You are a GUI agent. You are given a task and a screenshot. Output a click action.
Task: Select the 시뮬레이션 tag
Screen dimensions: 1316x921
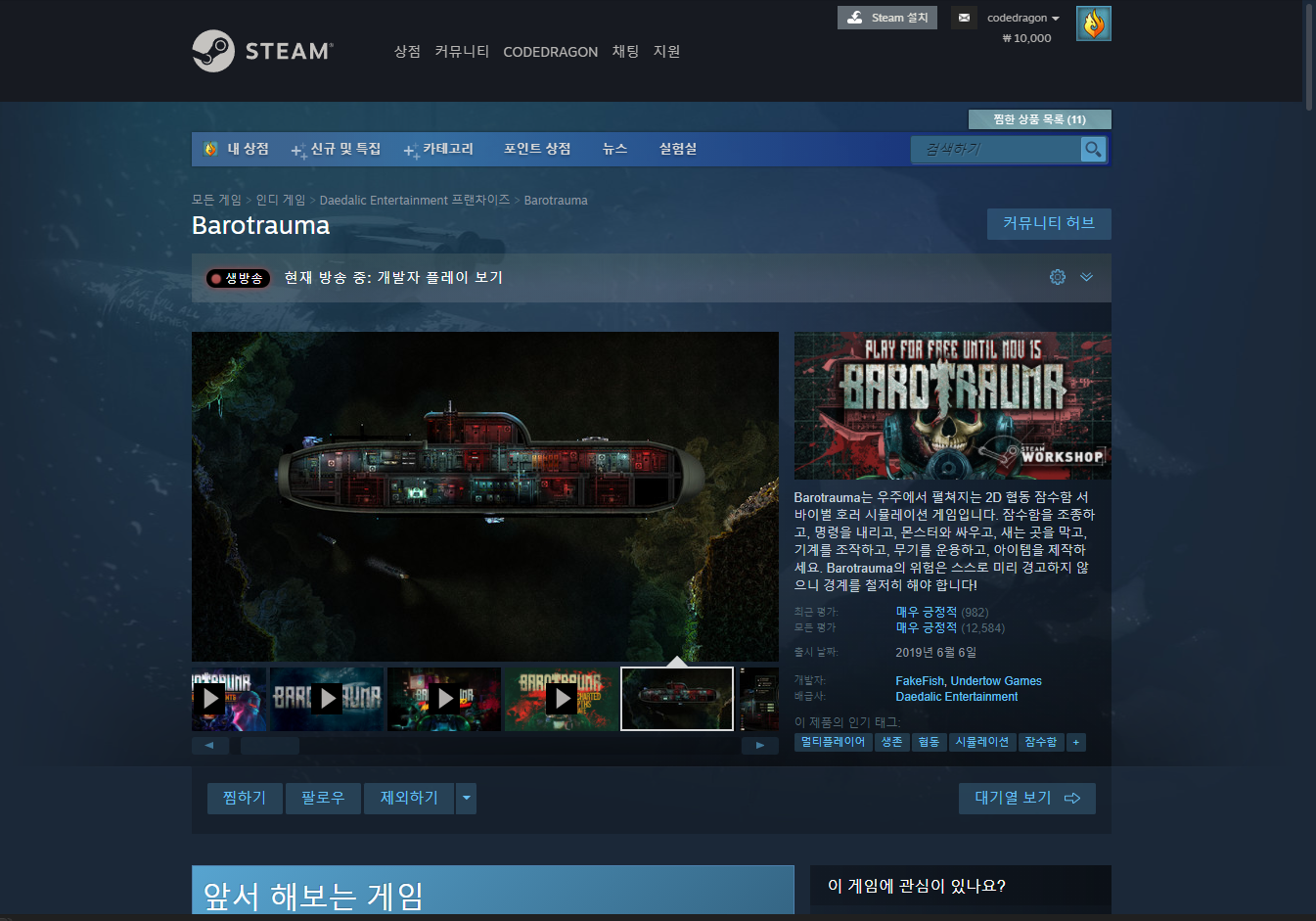pyautogui.click(x=982, y=743)
